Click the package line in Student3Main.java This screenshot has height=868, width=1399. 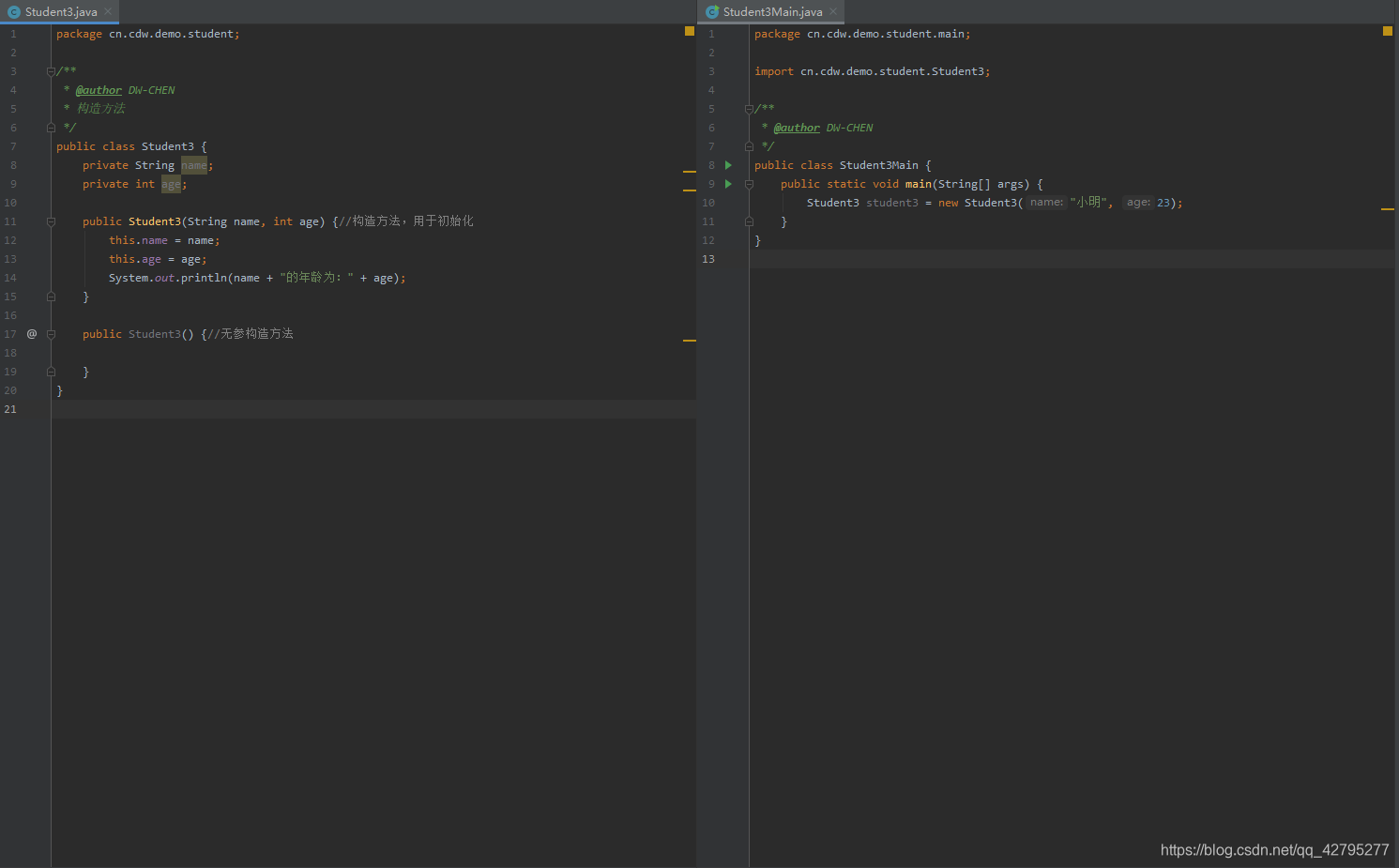862,34
